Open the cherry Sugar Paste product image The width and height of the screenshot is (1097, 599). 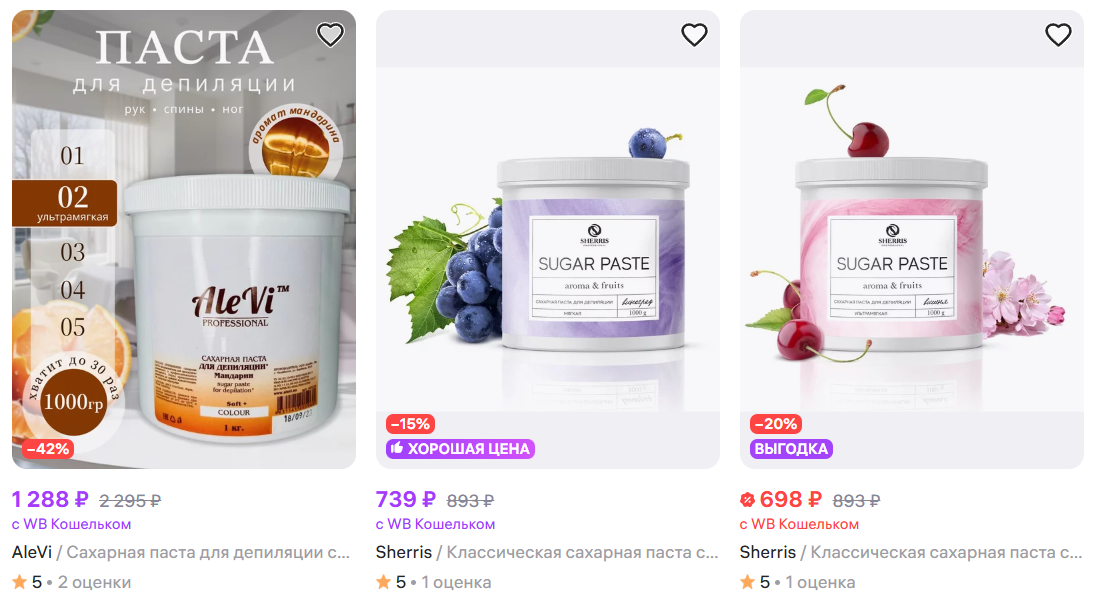[x=912, y=239]
